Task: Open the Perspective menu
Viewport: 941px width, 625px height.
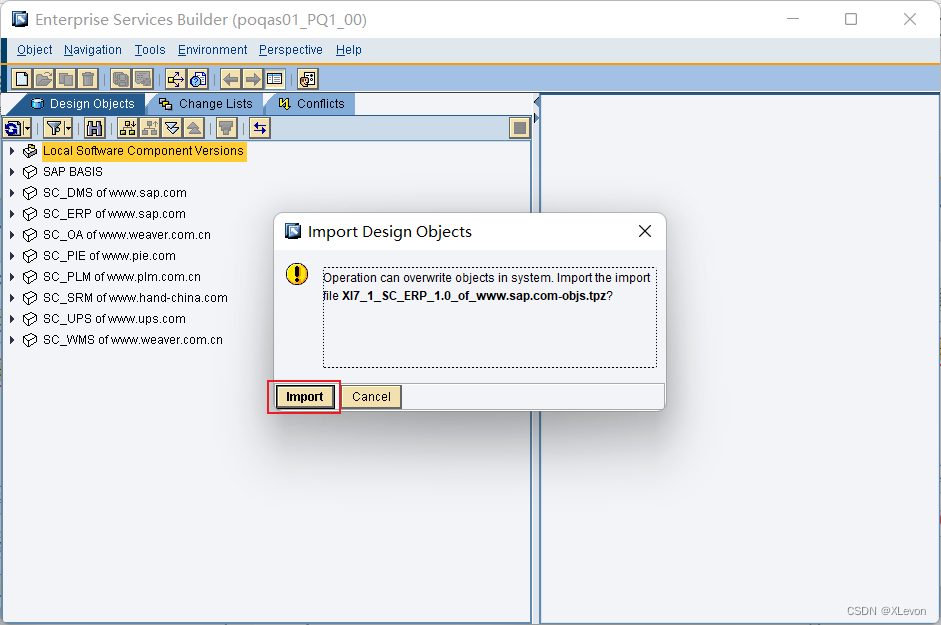Action: (290, 50)
